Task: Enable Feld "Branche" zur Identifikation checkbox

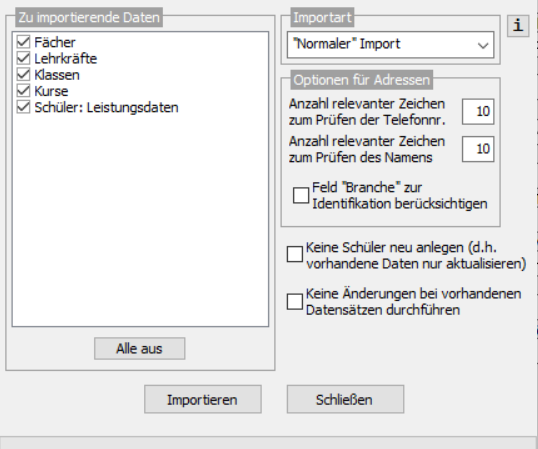Action: [x=301, y=195]
